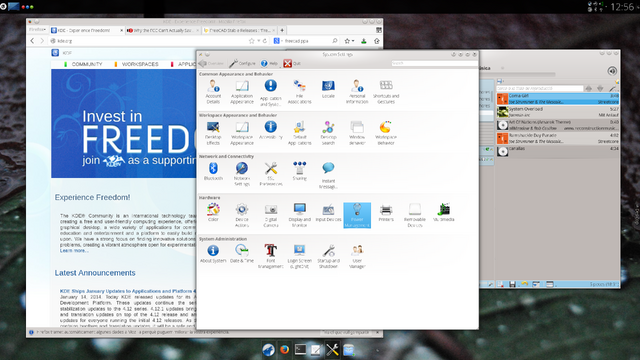Open Color settings under Hardware
Viewport: 640px width, 360px height.
(213, 213)
